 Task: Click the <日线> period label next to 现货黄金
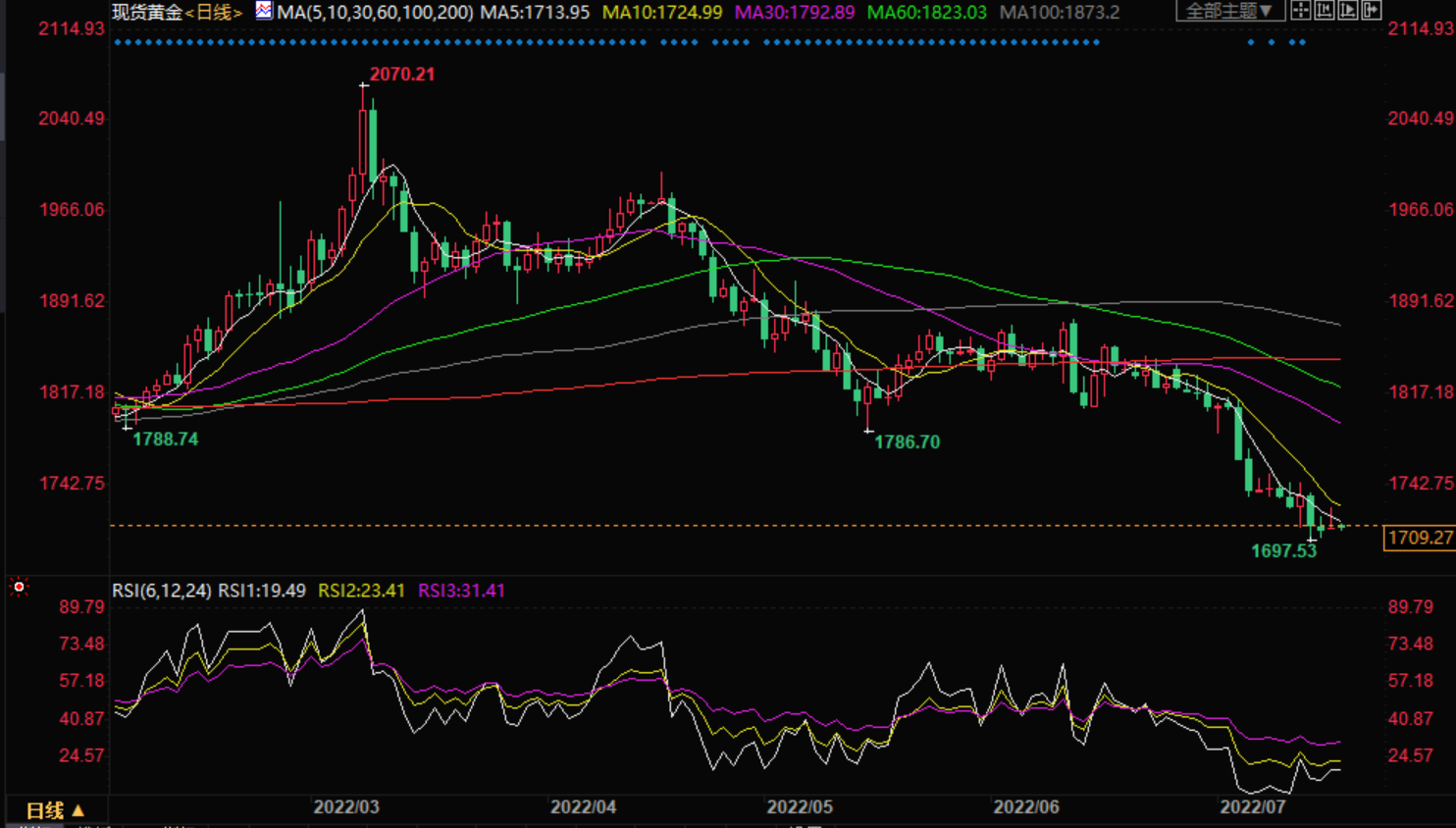pyautogui.click(x=214, y=12)
